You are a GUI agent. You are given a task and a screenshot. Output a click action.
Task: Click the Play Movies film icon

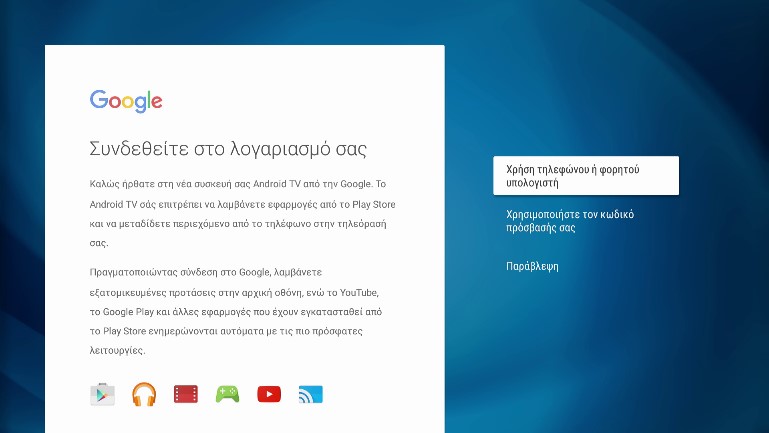tap(186, 394)
